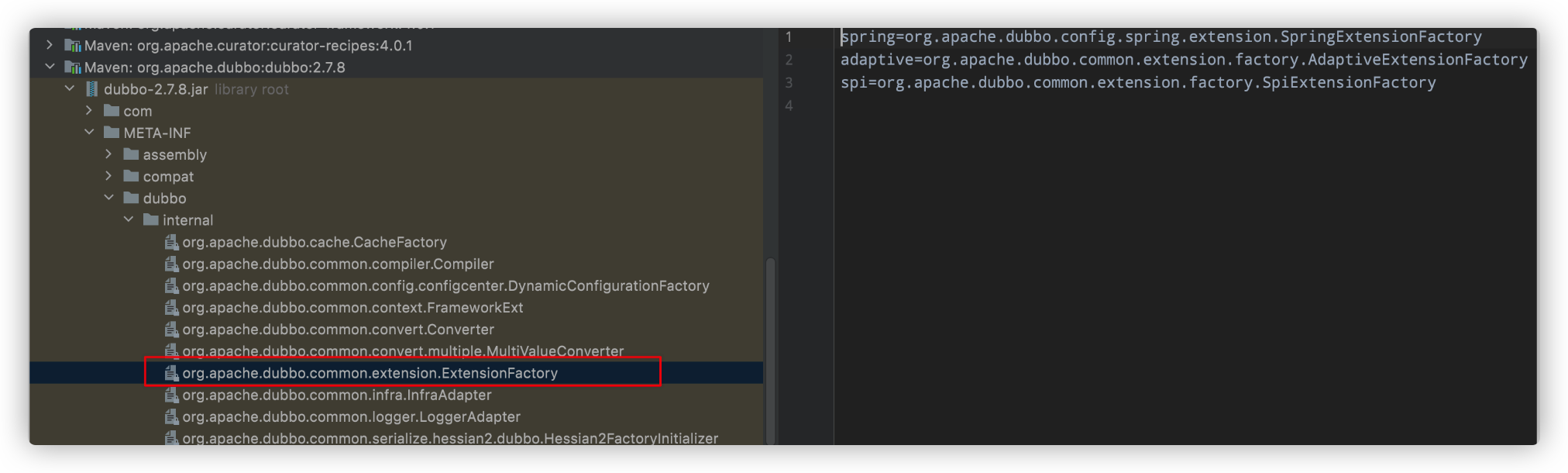The height and width of the screenshot is (473, 1568).
Task: Expand the compat folder
Action: point(108,176)
